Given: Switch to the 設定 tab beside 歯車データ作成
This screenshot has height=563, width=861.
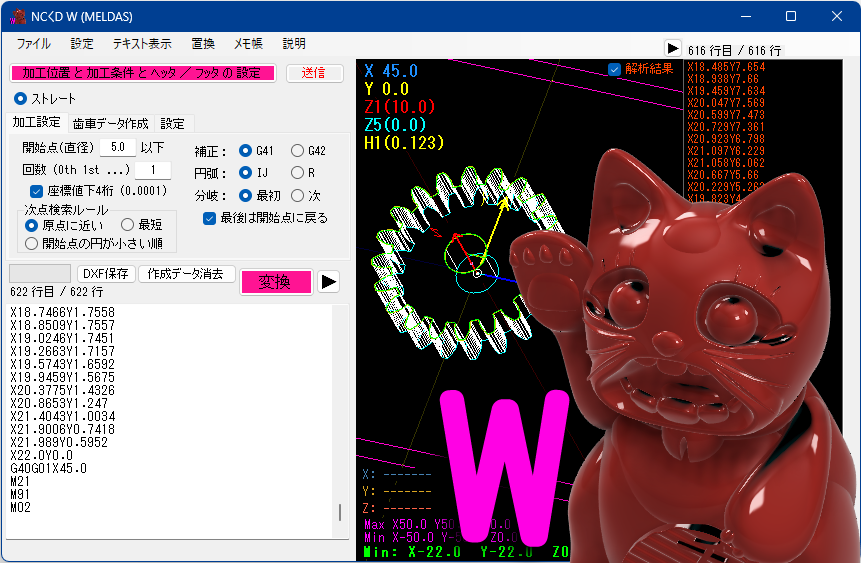Looking at the screenshot, I should 172,124.
